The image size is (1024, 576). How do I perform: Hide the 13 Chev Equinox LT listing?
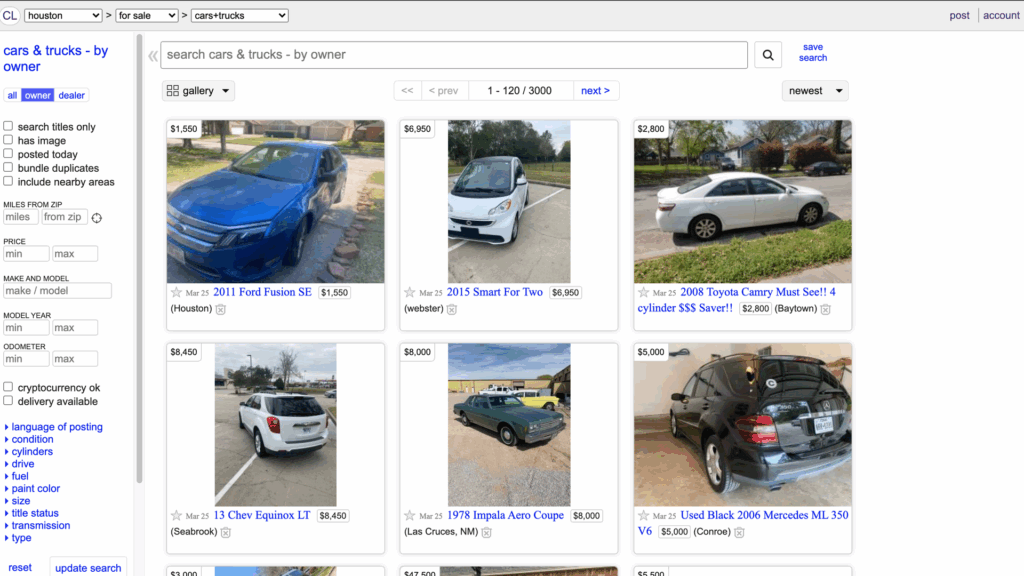click(x=225, y=532)
